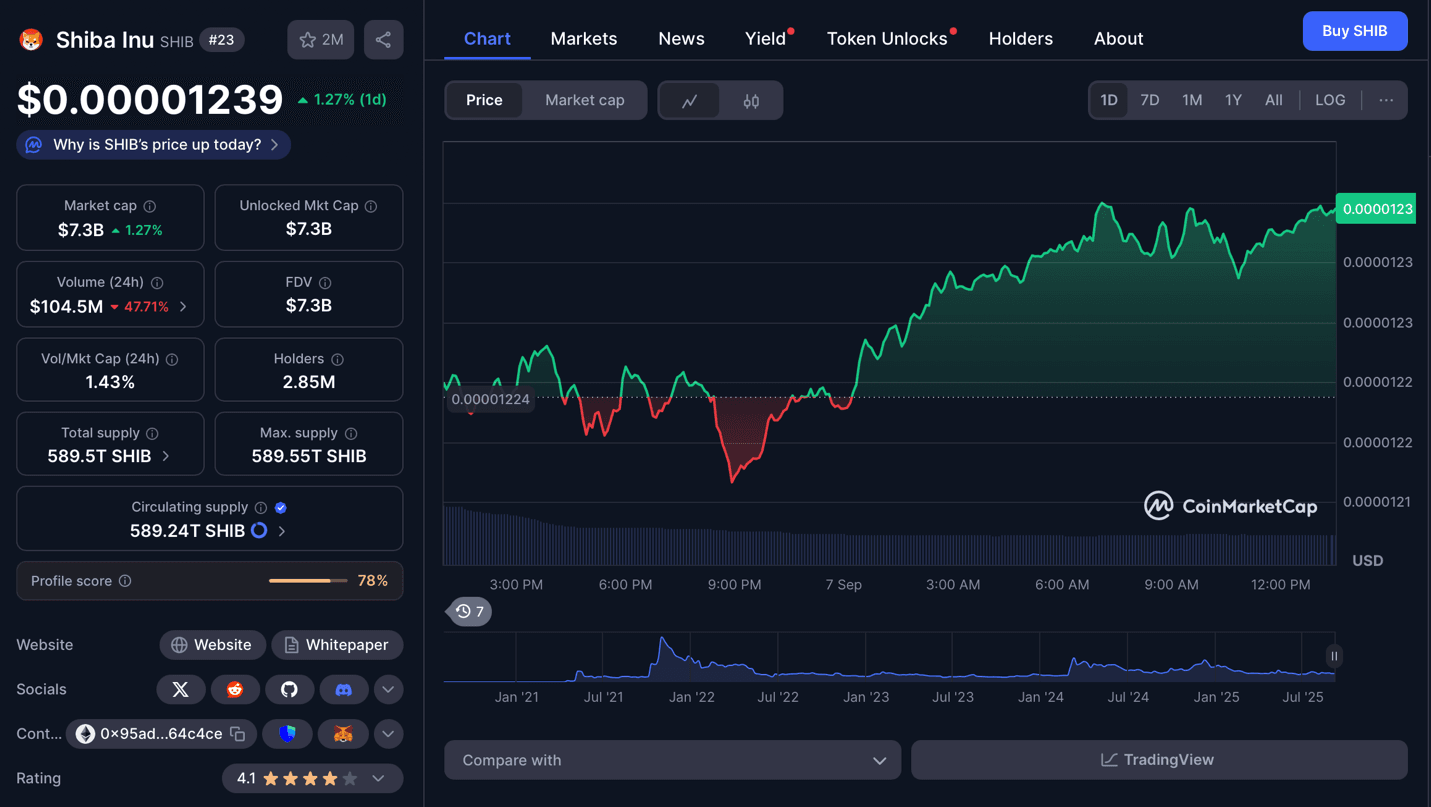
Task: Open the Compare with dropdown
Action: pos(673,760)
